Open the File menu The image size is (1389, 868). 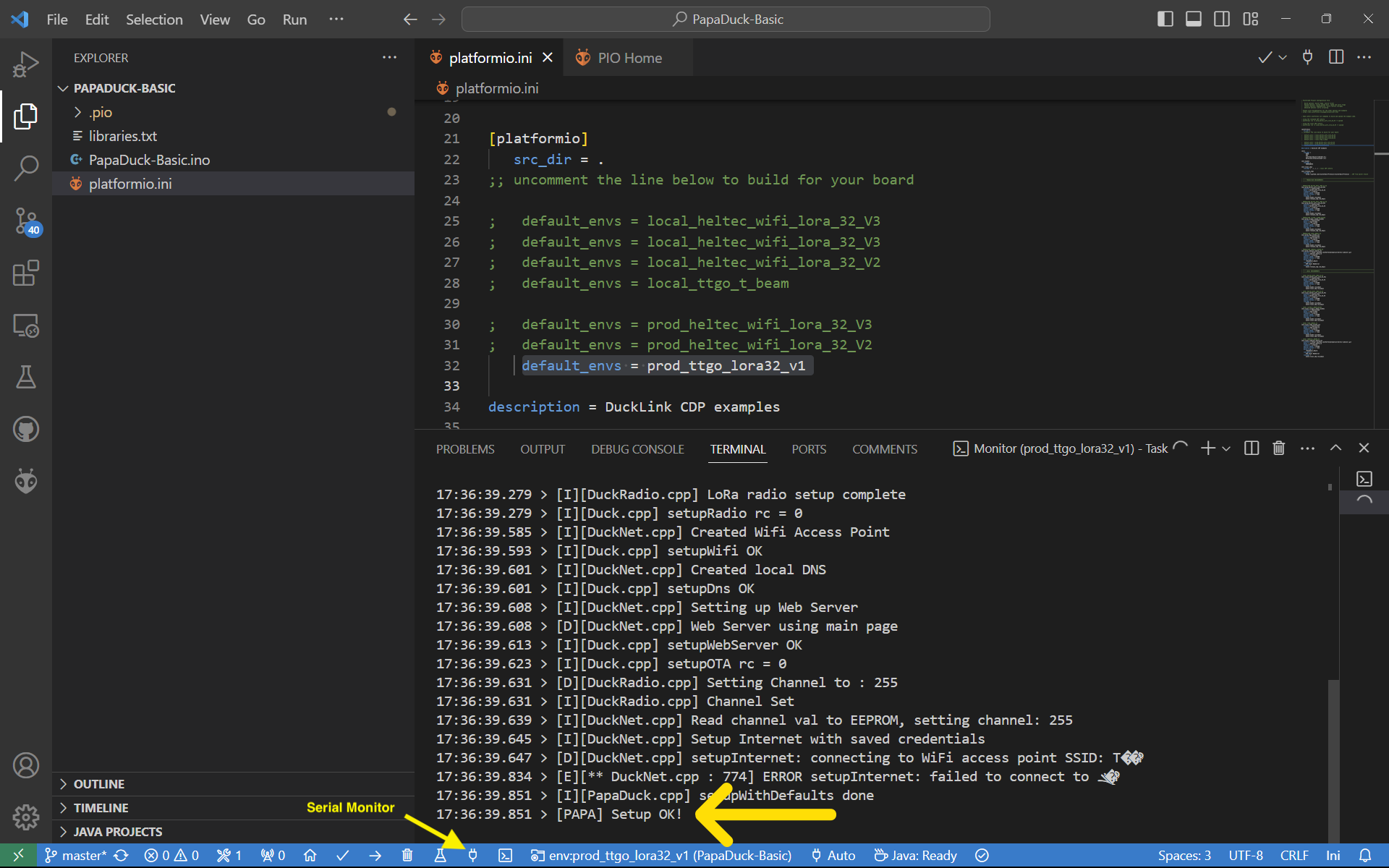point(56,20)
